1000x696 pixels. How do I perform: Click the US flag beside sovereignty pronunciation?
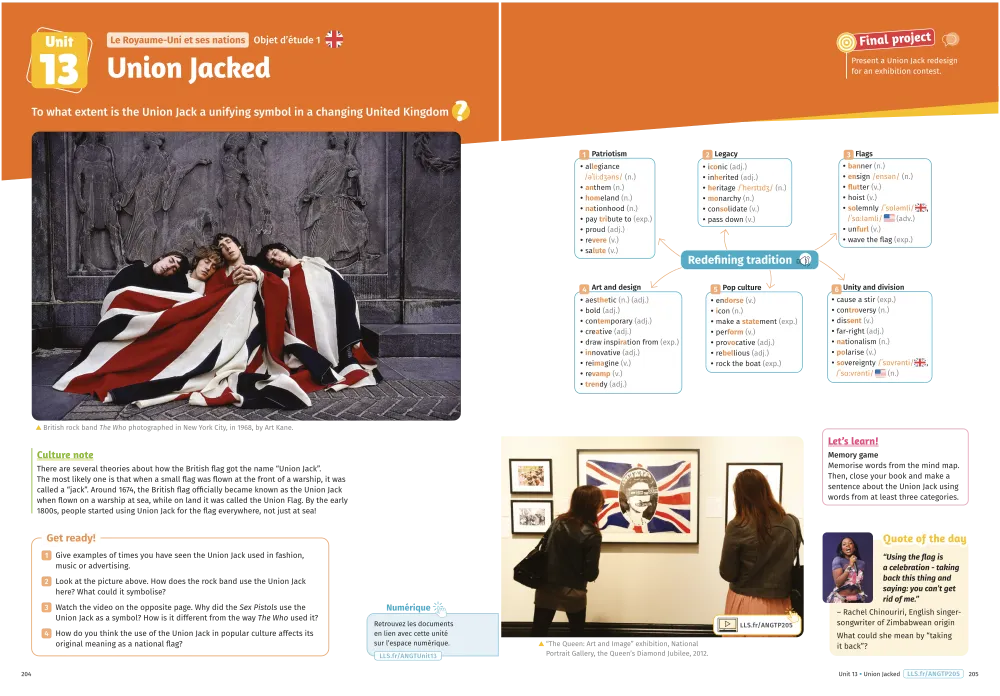click(880, 373)
